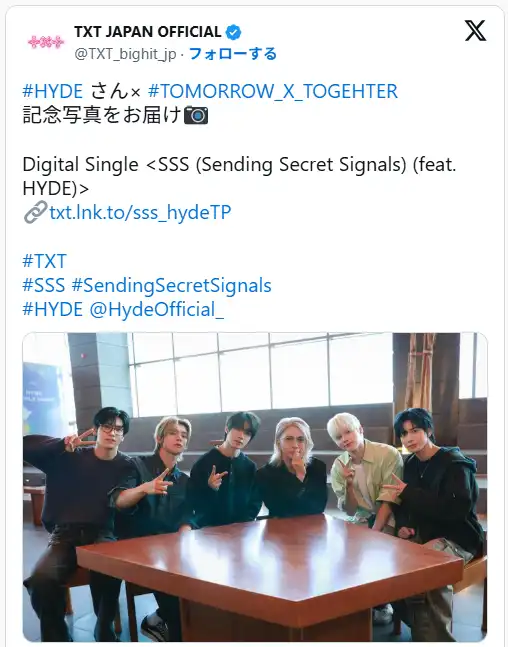508x647 pixels.
Task: Click the camera emoji in tweet
Action: point(196,116)
